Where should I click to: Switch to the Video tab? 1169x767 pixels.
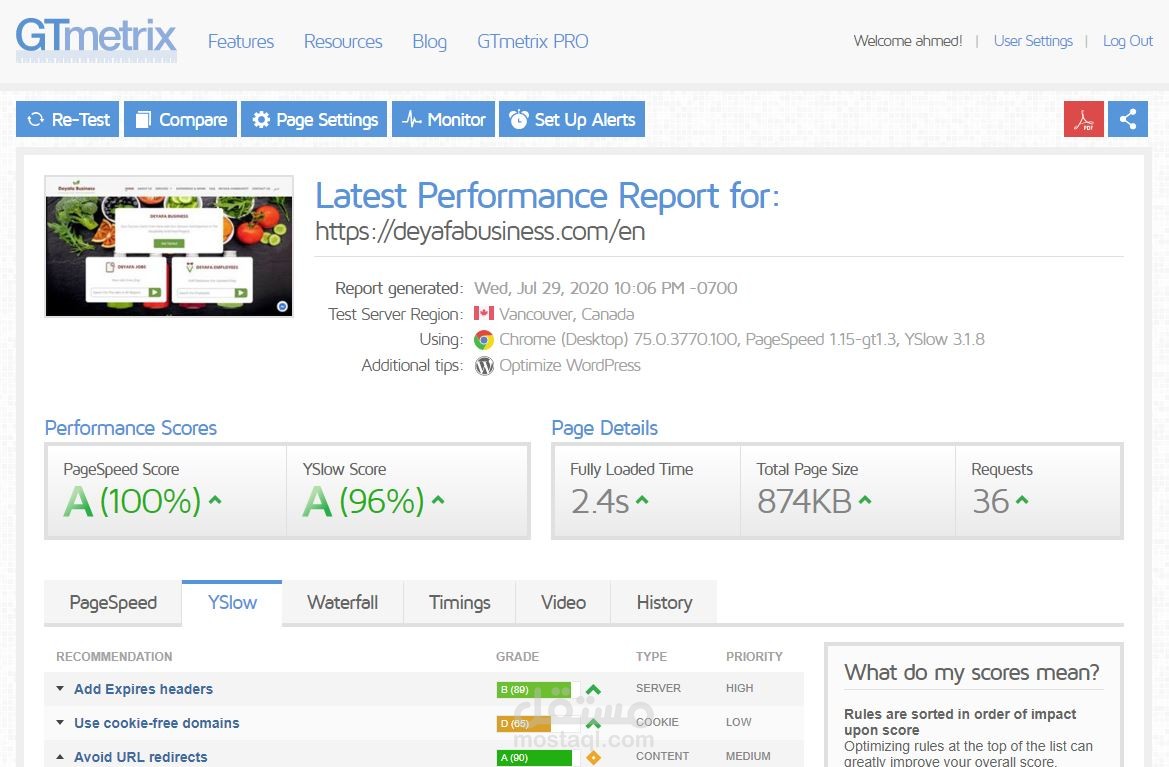(563, 602)
